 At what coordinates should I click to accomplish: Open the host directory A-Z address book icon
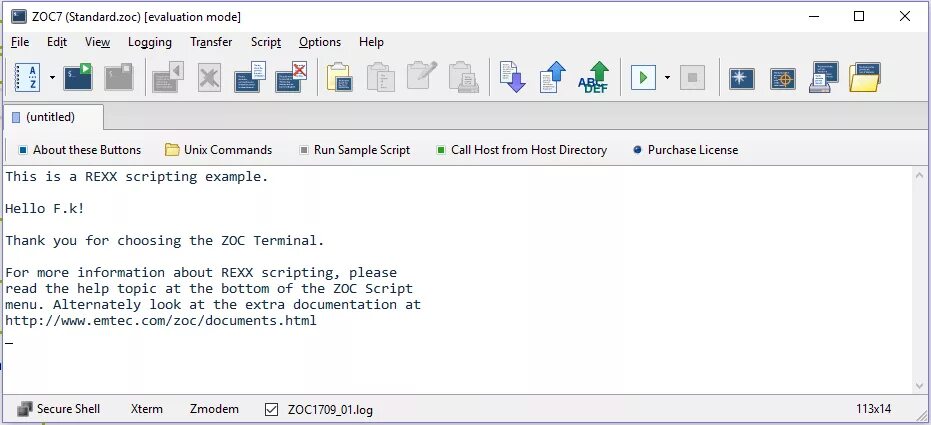coord(27,77)
